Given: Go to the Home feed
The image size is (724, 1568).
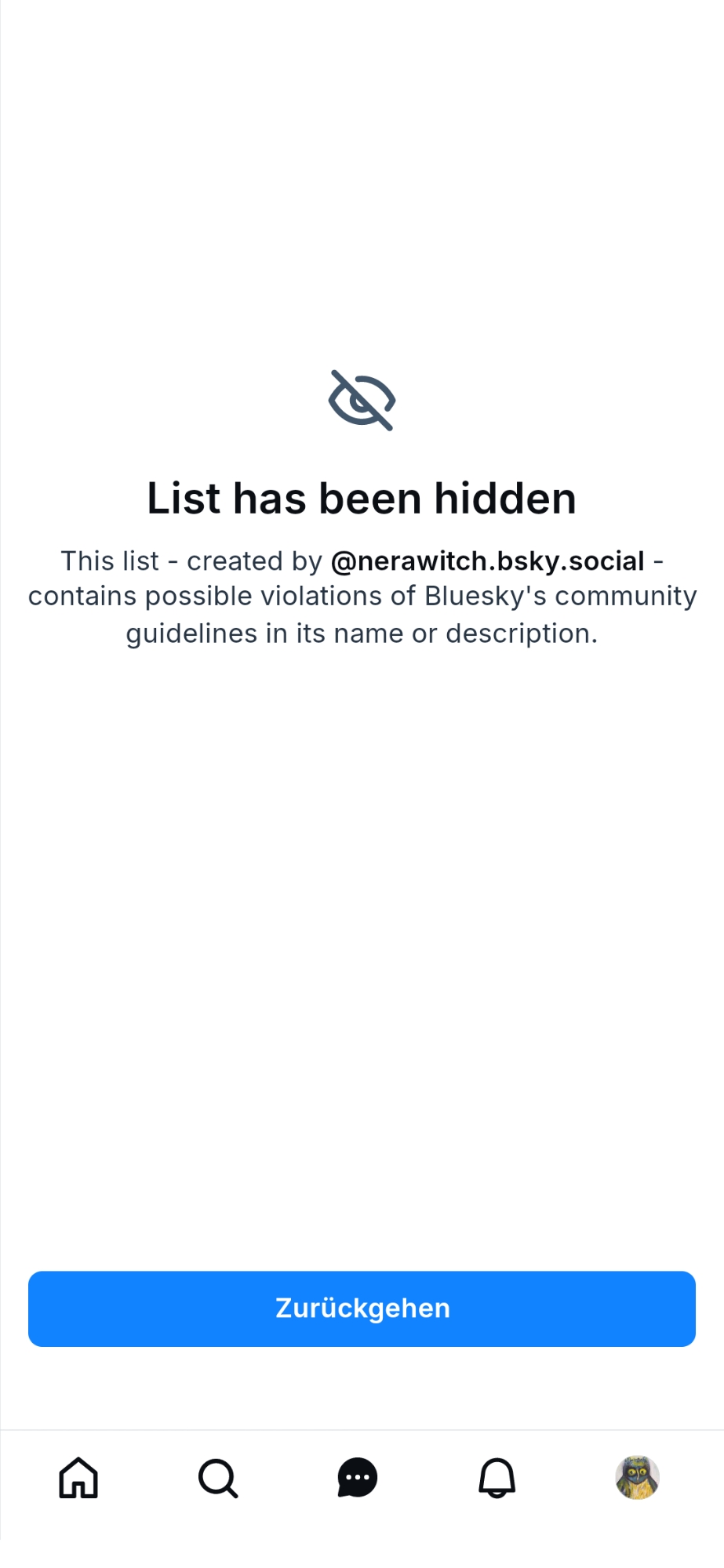Looking at the screenshot, I should (78, 1478).
